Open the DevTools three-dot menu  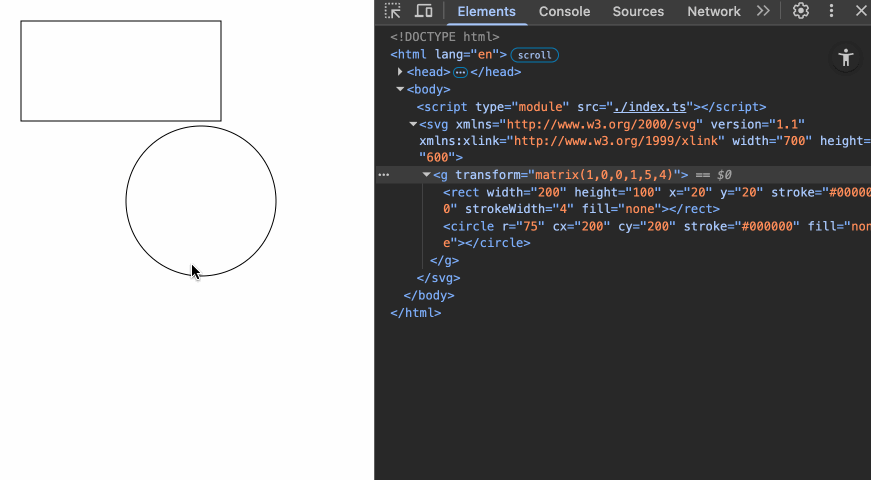(832, 11)
